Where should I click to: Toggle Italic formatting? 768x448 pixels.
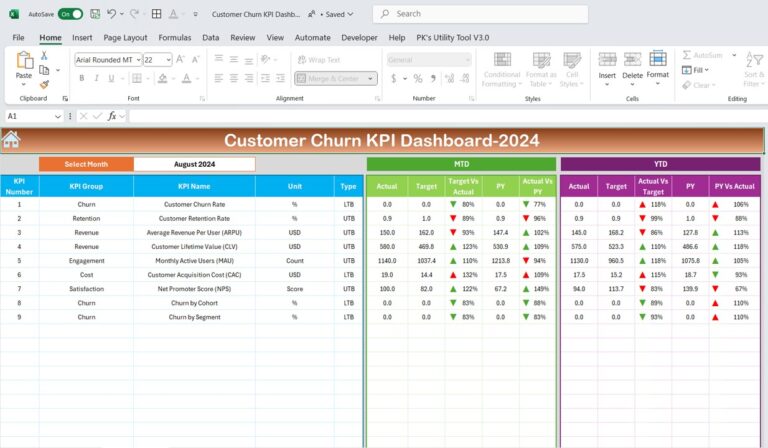tap(96, 78)
